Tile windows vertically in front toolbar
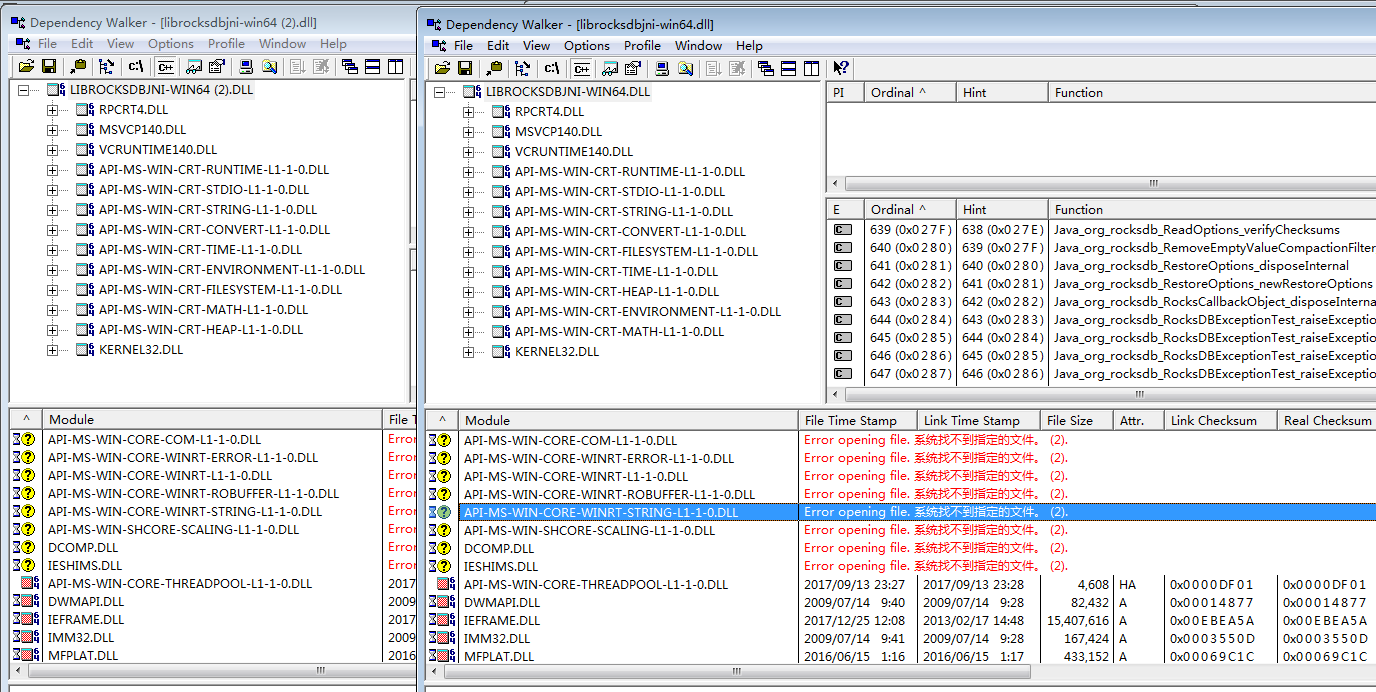1376x692 pixels. 811,68
